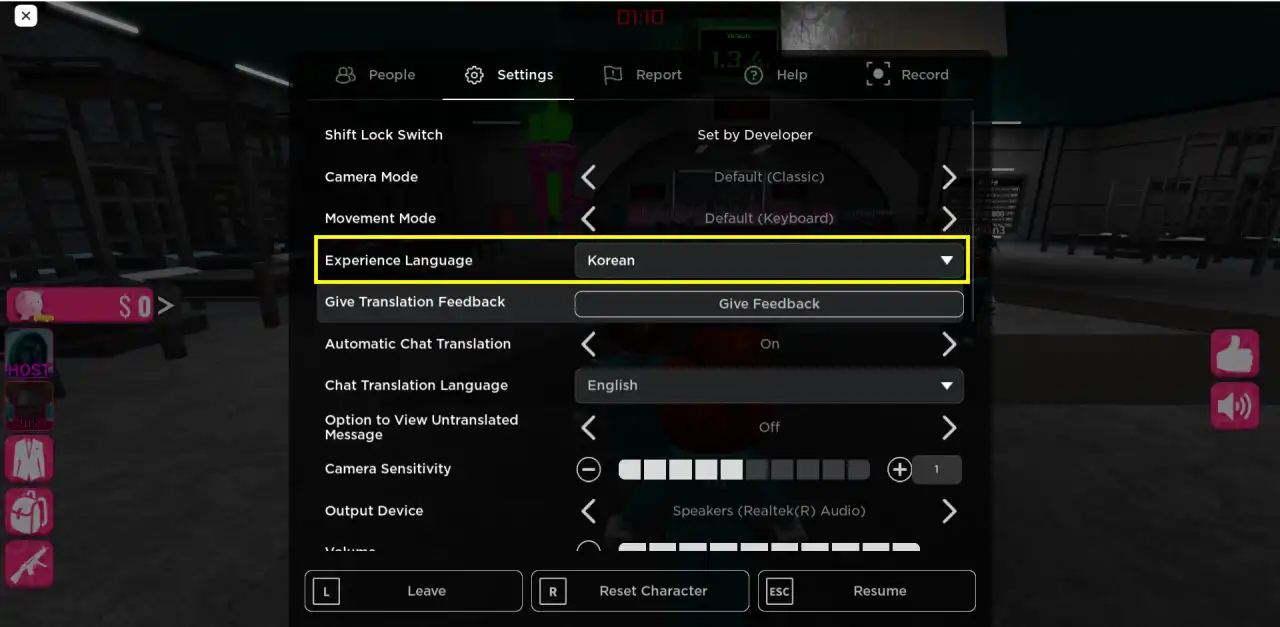The height and width of the screenshot is (627, 1280).
Task: Increase camera sensitivity with plus icon
Action: click(x=899, y=470)
